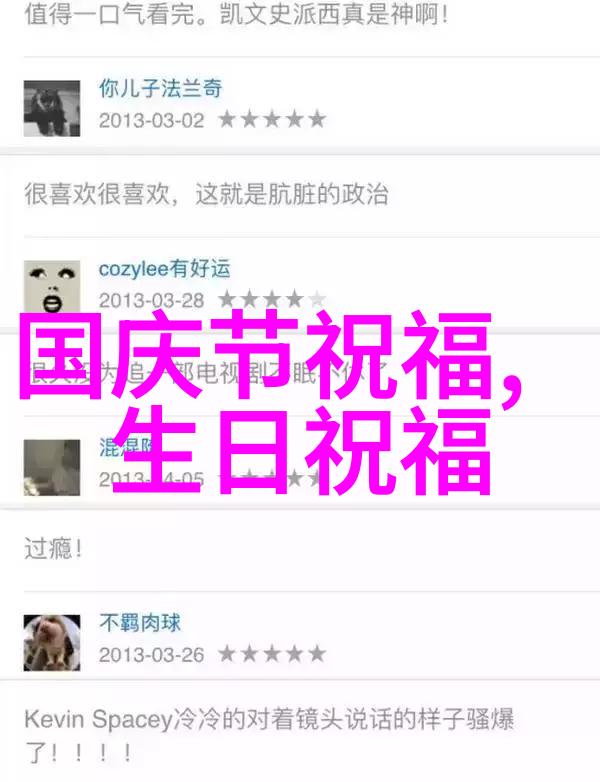Open the review text '很喜欢很喜欢,这就是肮脏的政治'
Viewport: 600px width, 782px height.
[206, 194]
